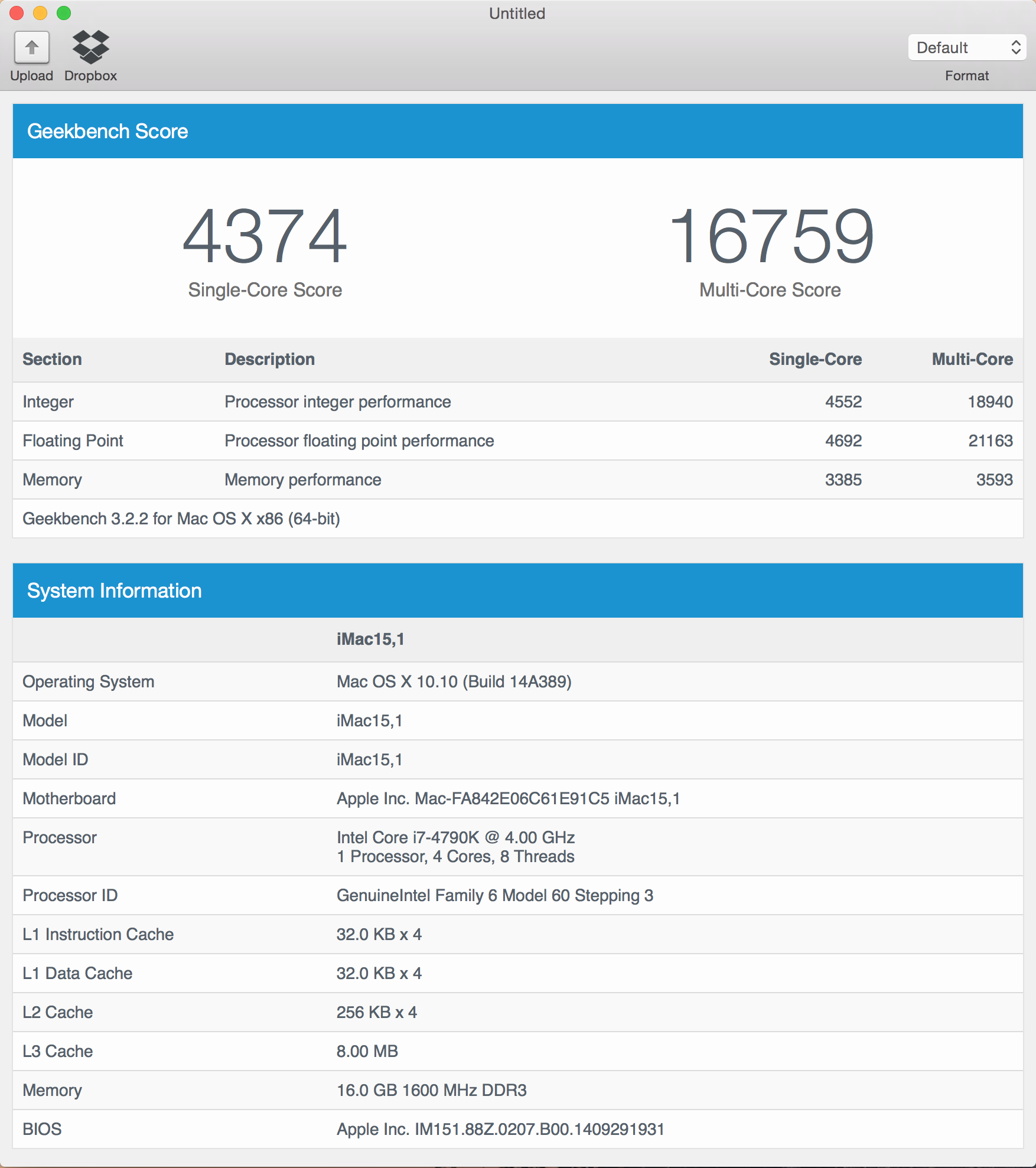Viewport: 1036px width, 1168px height.
Task: Click the Dropbox label text
Action: [90, 76]
